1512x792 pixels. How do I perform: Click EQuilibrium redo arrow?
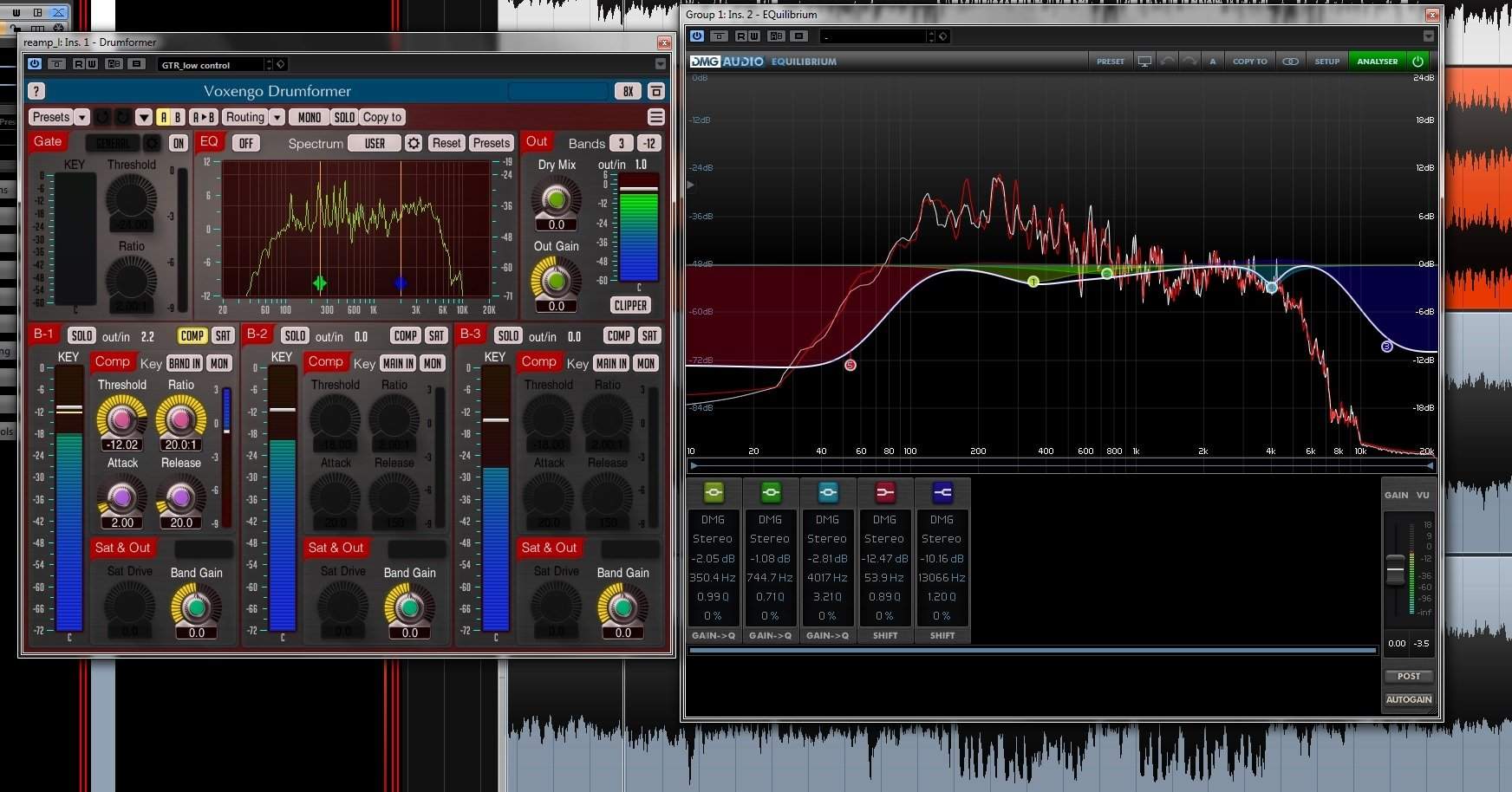[x=1189, y=61]
